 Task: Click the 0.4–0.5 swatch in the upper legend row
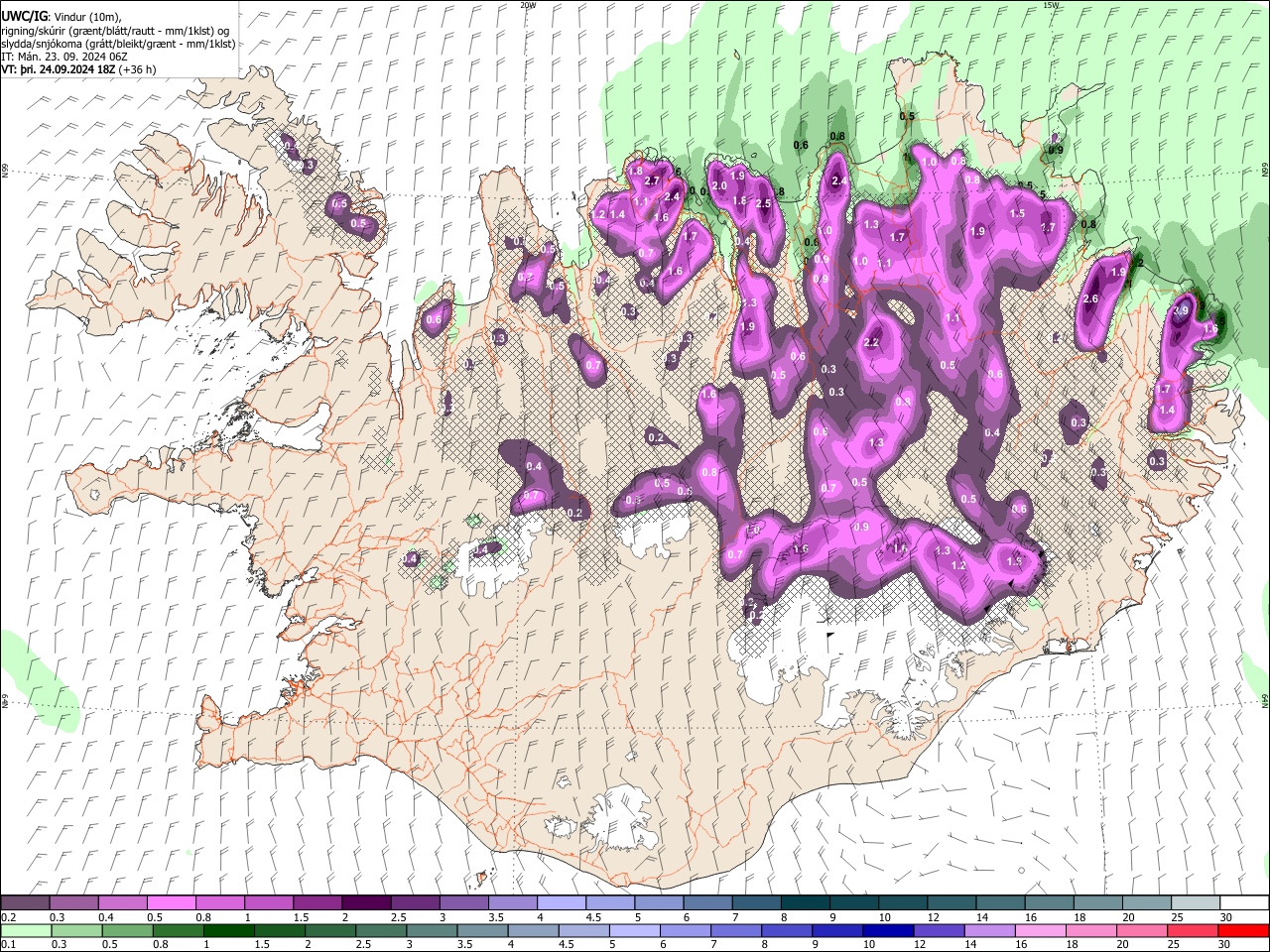click(122, 902)
